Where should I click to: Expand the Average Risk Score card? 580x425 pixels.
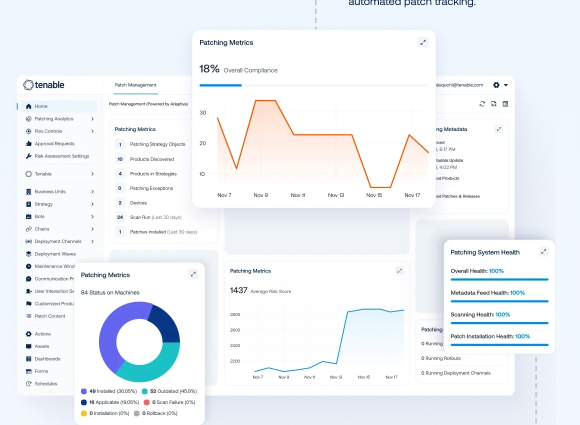(399, 271)
